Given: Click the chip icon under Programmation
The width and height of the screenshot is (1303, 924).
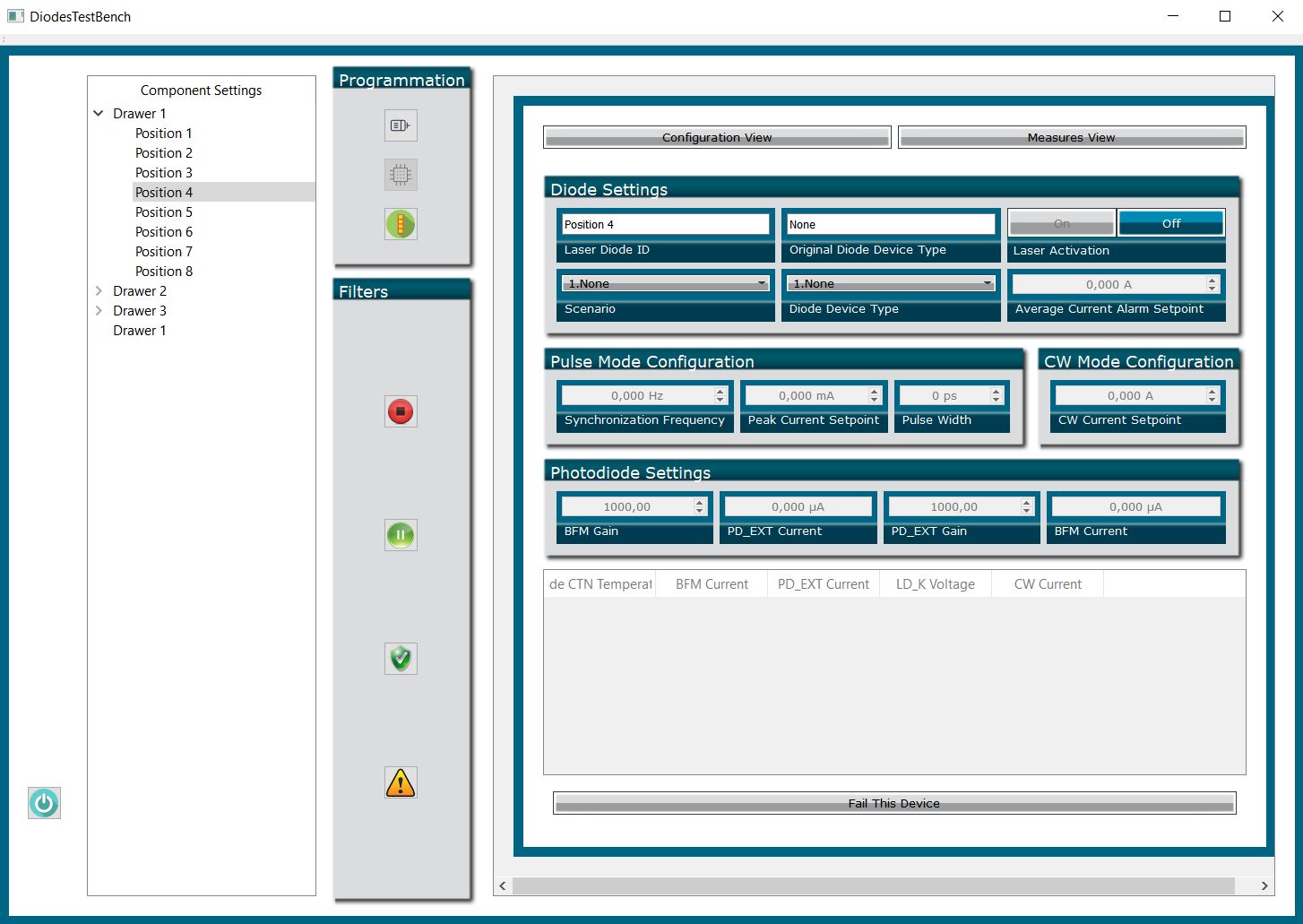Looking at the screenshot, I should pos(401,175).
